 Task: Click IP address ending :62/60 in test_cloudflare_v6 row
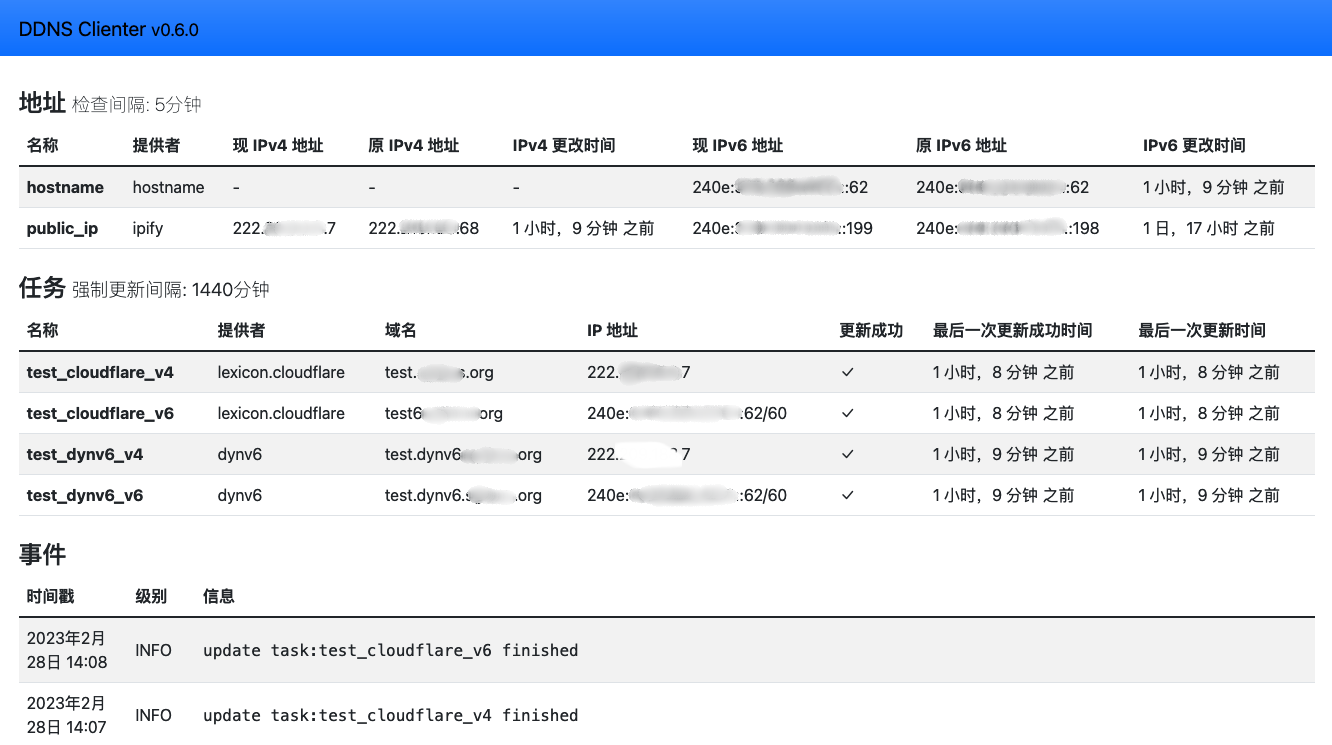click(x=687, y=413)
